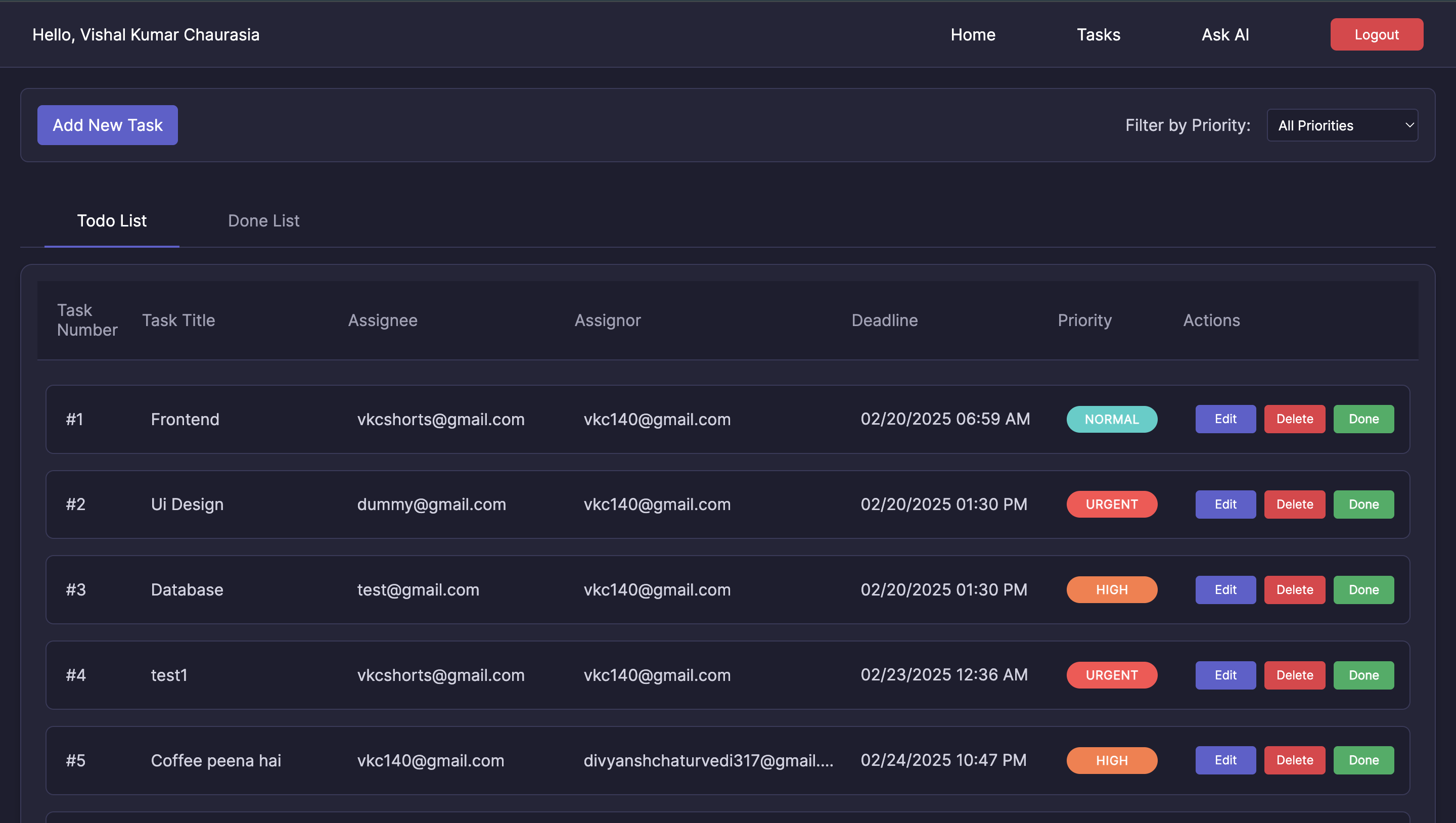Edit the Frontend task
1456x823 pixels.
click(1225, 419)
